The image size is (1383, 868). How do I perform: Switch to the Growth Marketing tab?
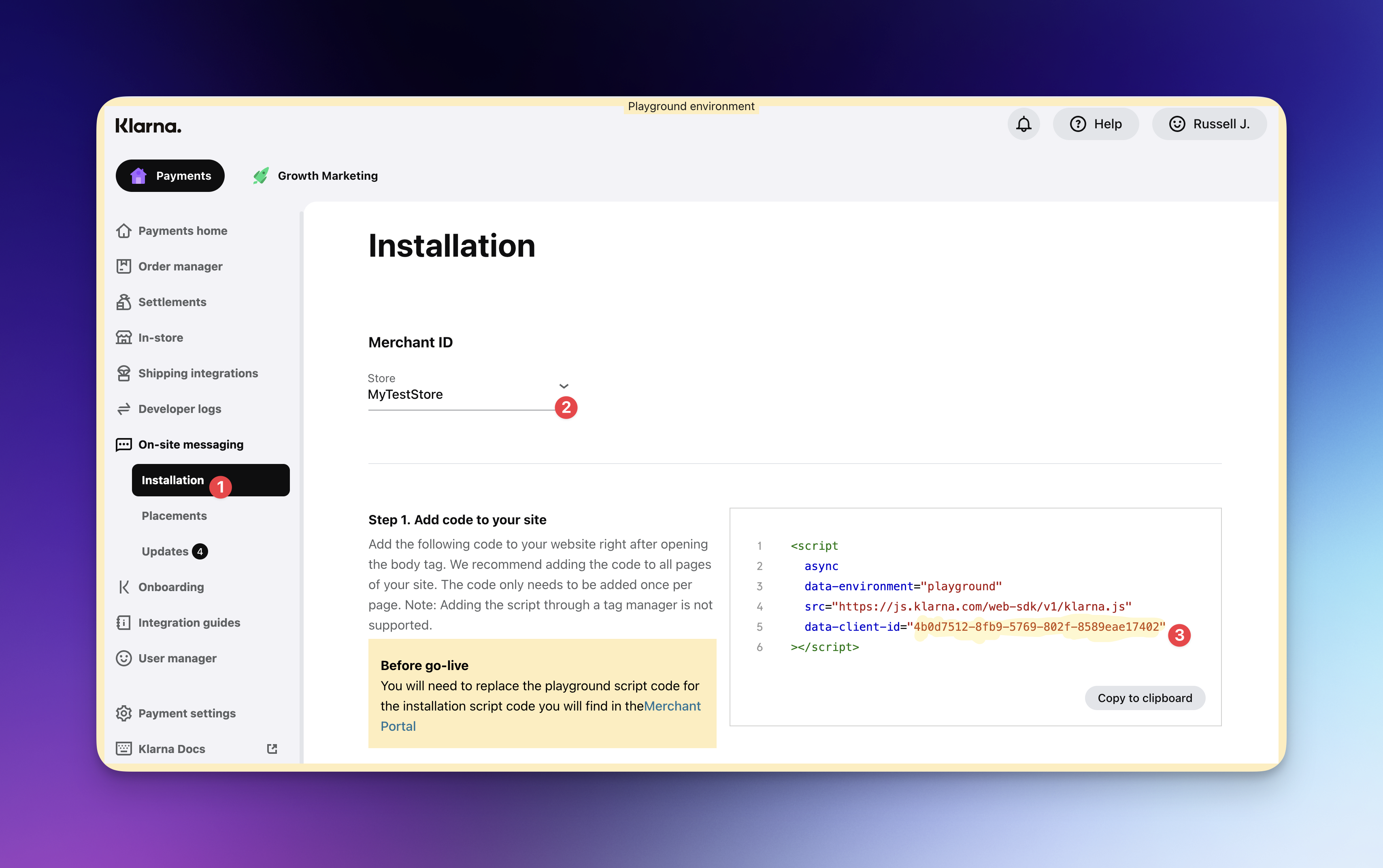point(316,176)
